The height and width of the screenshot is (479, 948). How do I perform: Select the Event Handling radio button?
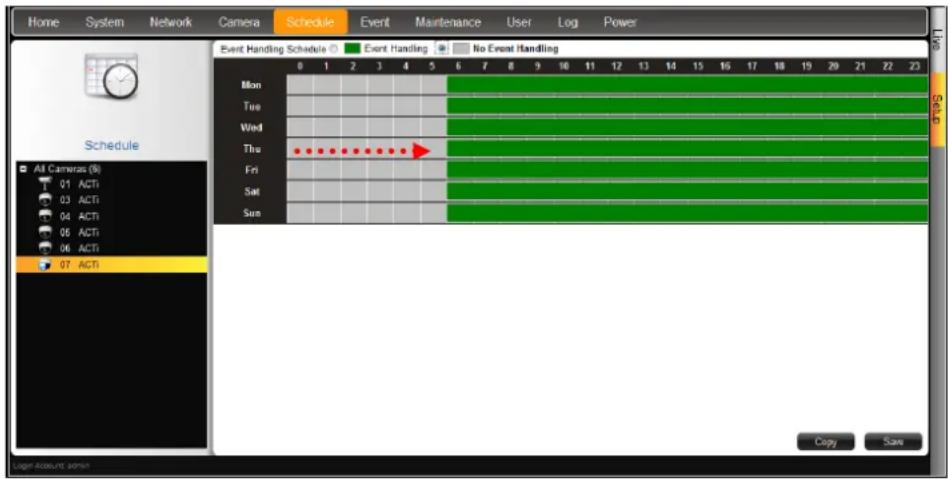[x=334, y=49]
